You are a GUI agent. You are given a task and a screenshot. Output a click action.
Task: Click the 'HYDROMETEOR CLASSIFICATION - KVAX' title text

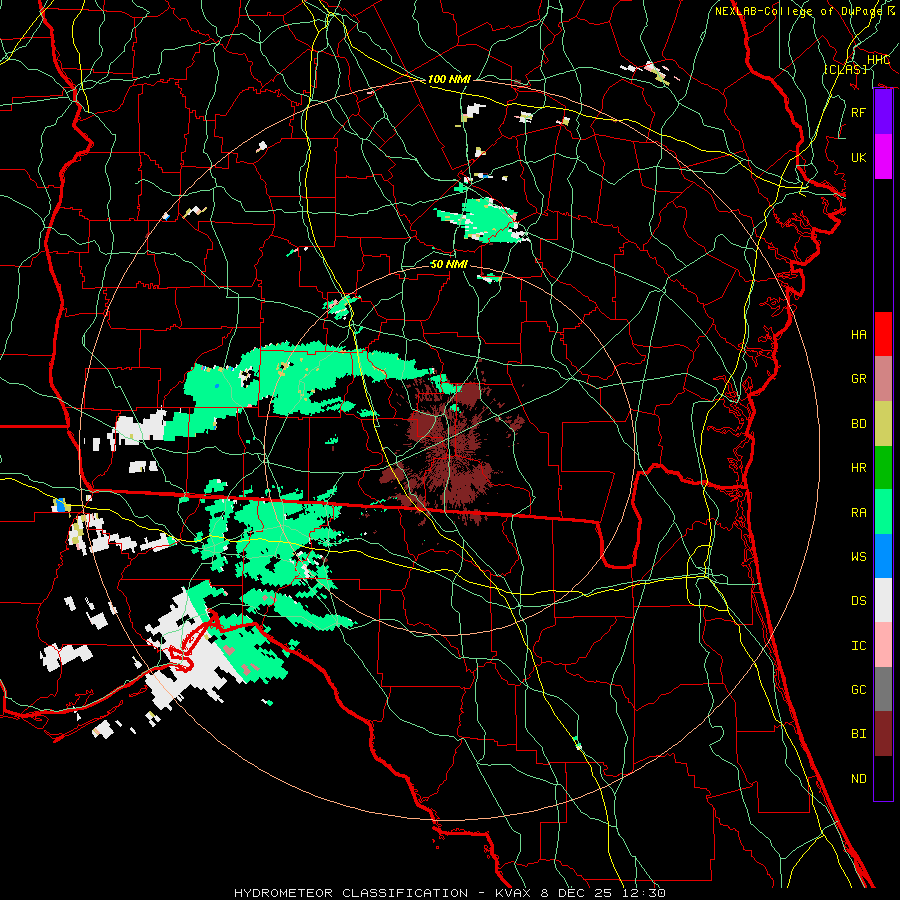(382, 893)
